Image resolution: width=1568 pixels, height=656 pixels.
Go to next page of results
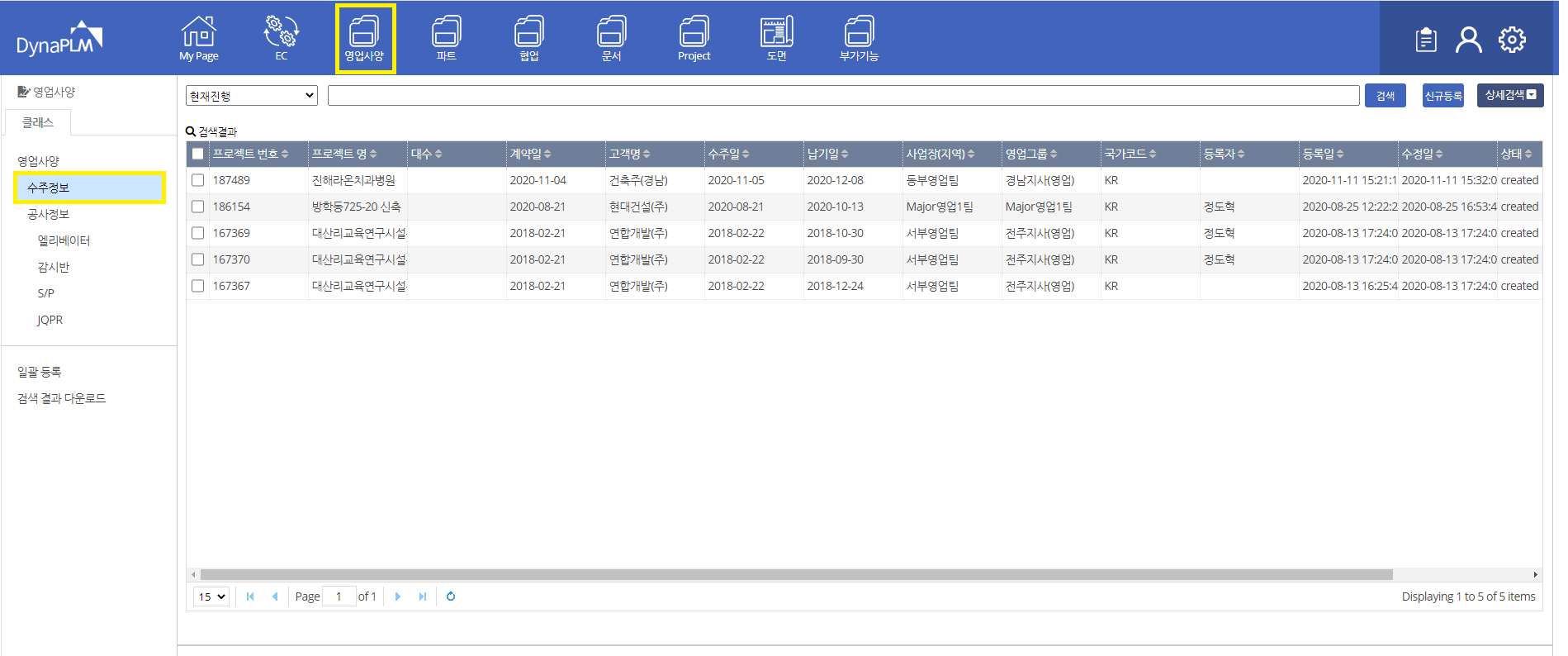(x=398, y=597)
